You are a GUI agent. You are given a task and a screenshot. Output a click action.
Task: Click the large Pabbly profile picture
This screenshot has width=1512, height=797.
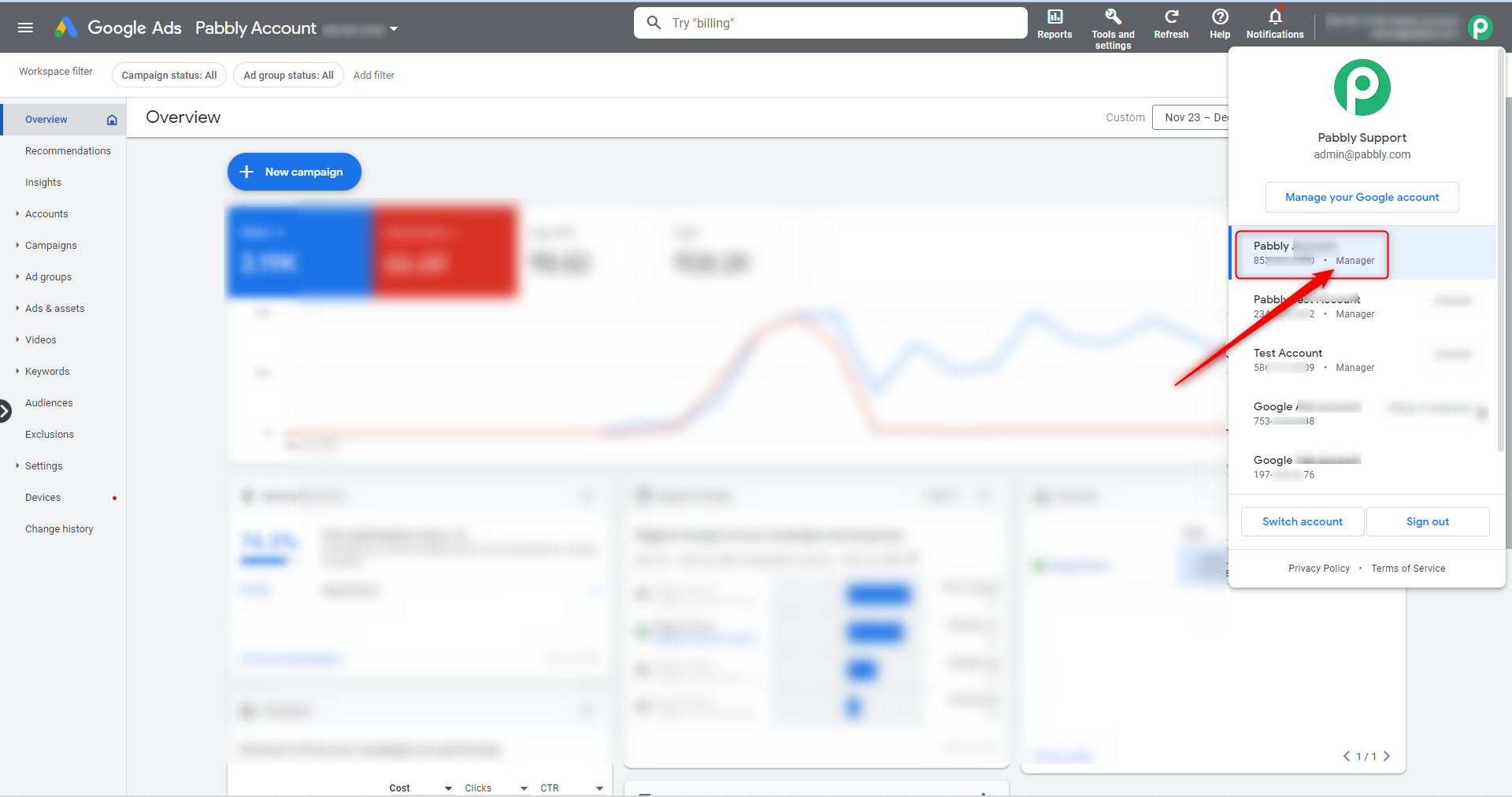[x=1362, y=87]
